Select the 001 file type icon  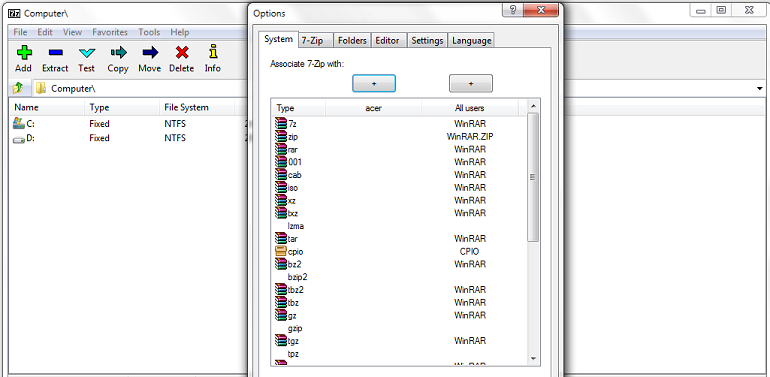[281, 162]
